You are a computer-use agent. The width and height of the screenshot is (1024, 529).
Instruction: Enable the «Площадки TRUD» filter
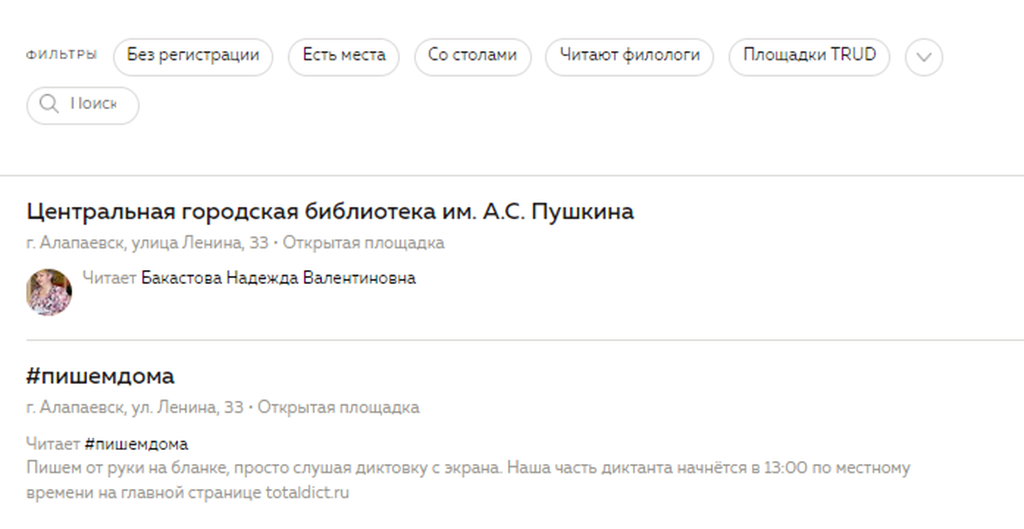809,56
